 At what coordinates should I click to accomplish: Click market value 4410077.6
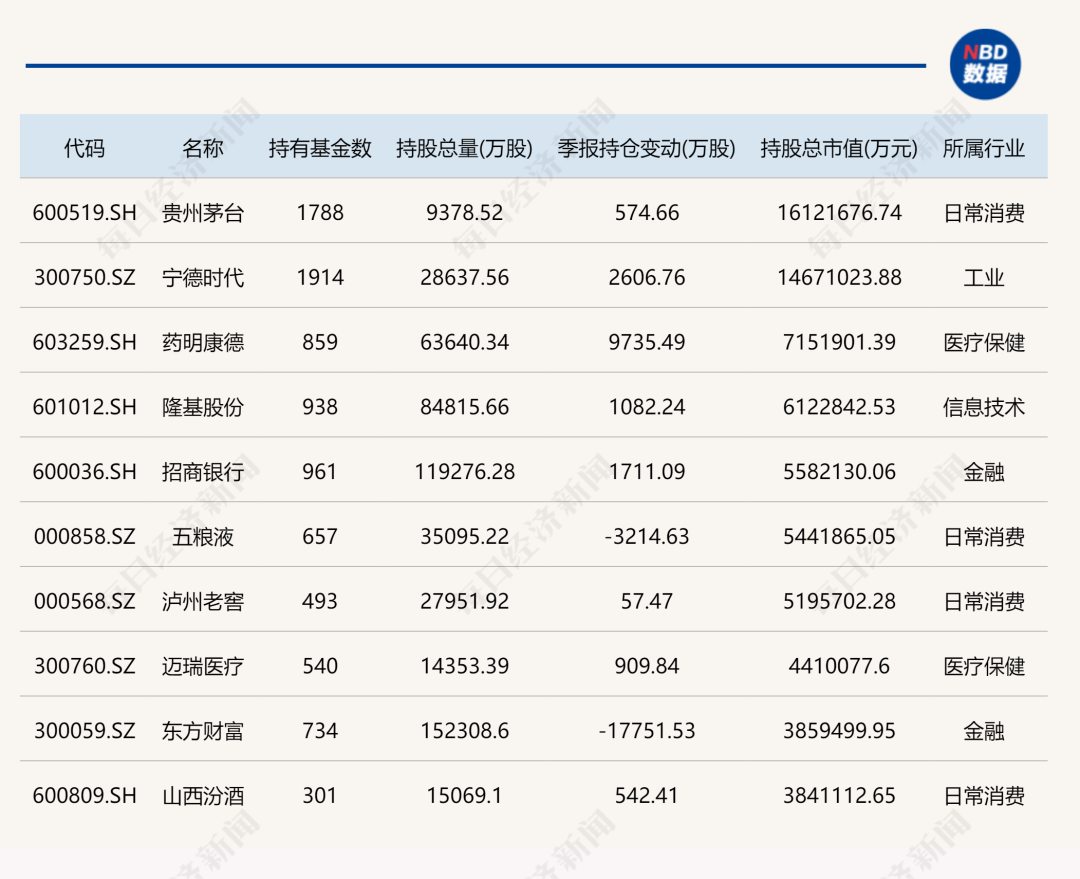pyautogui.click(x=839, y=666)
